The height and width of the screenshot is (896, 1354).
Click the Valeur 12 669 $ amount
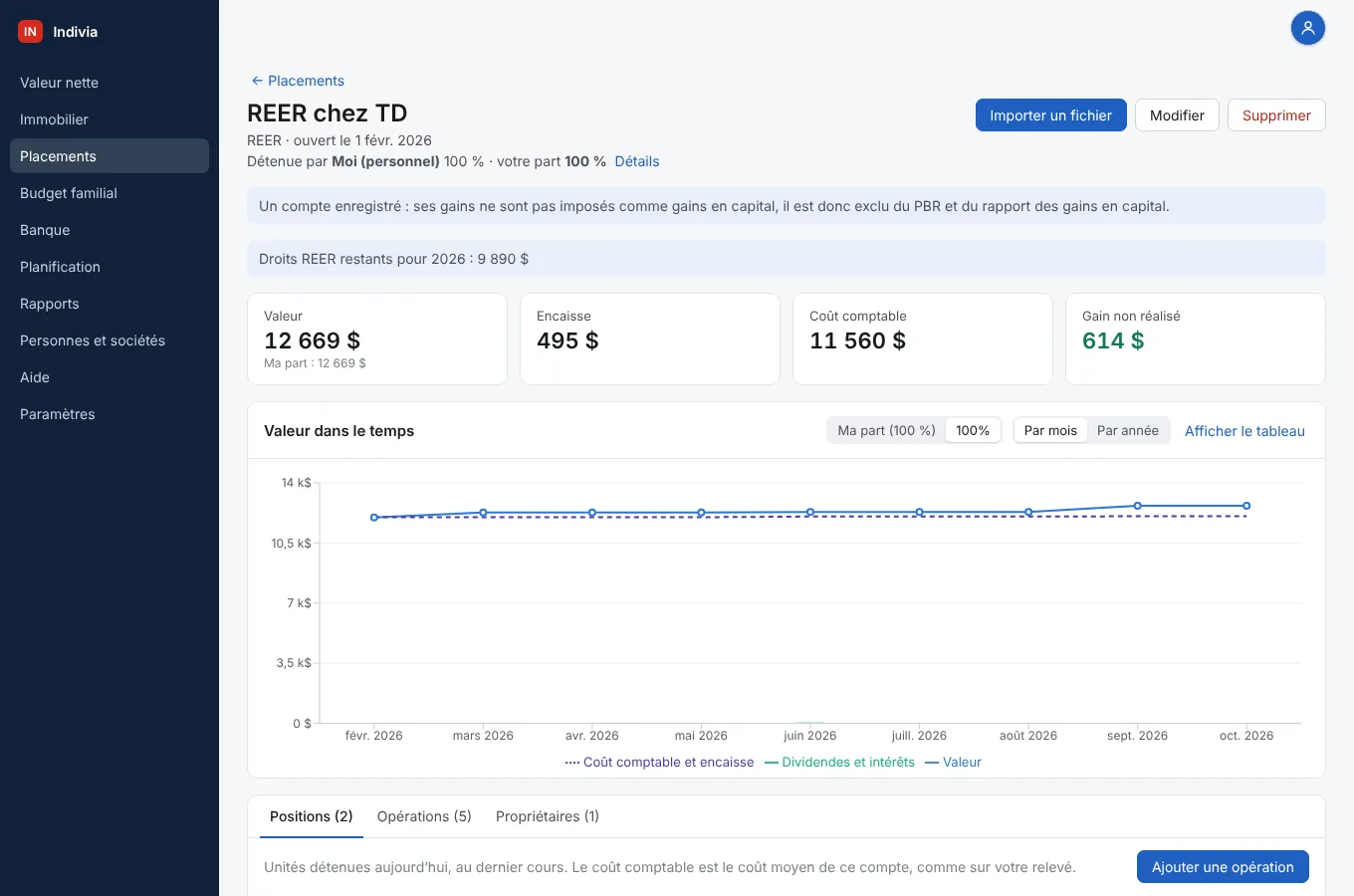coord(313,340)
